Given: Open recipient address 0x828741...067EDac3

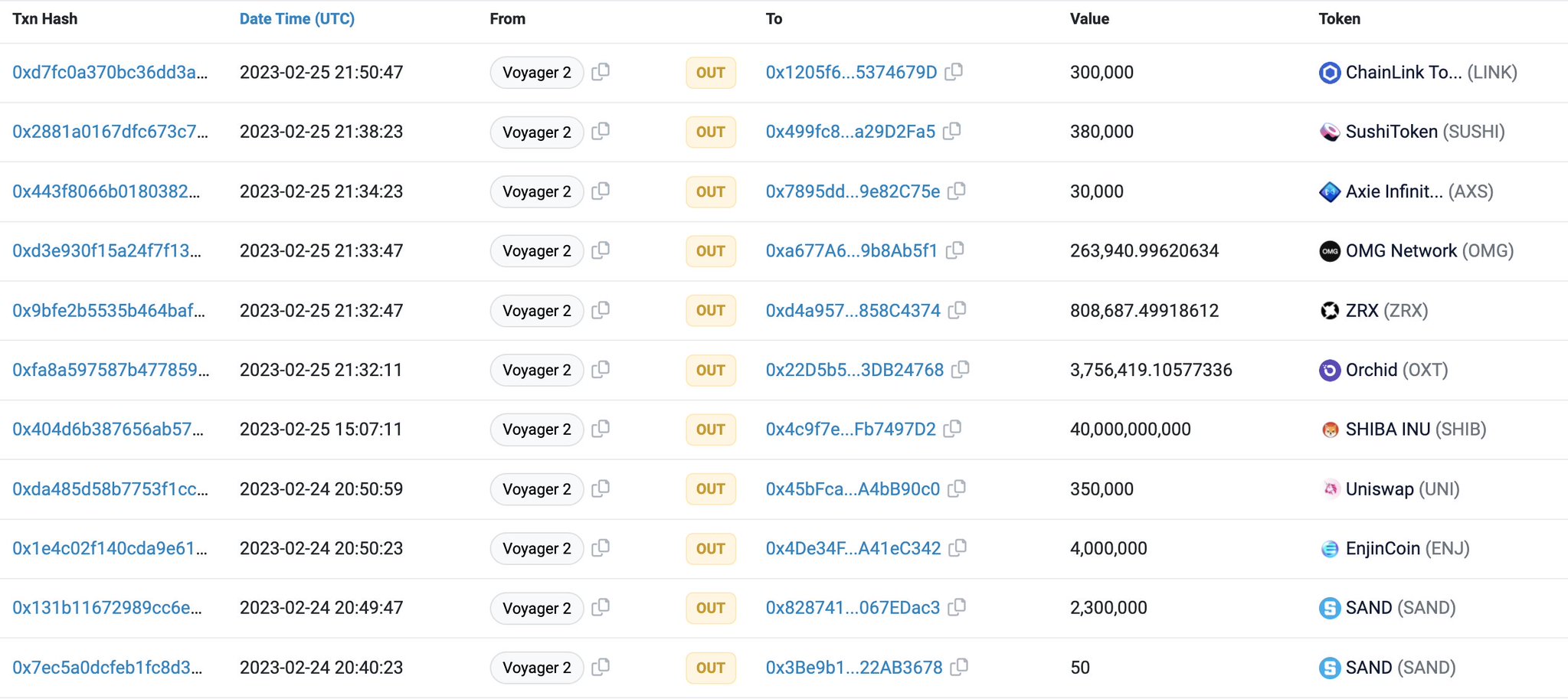Looking at the screenshot, I should click(853, 607).
